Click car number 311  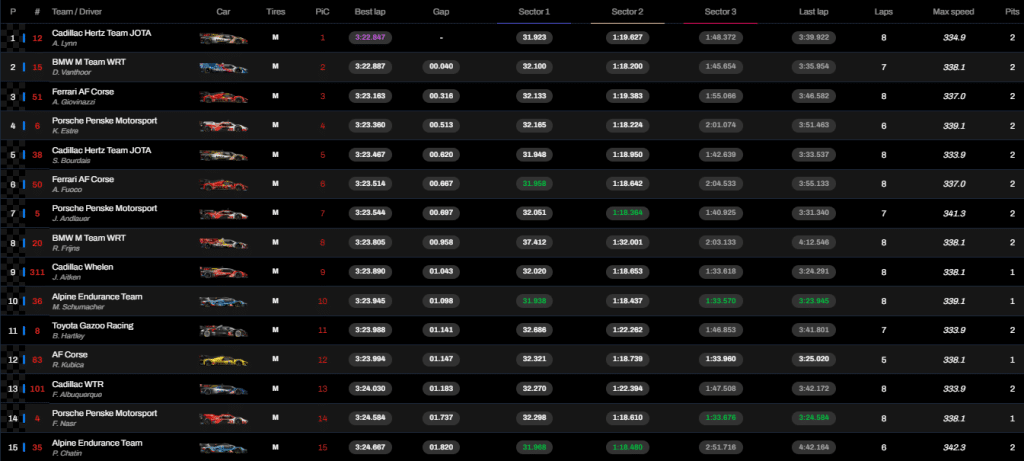(37, 272)
